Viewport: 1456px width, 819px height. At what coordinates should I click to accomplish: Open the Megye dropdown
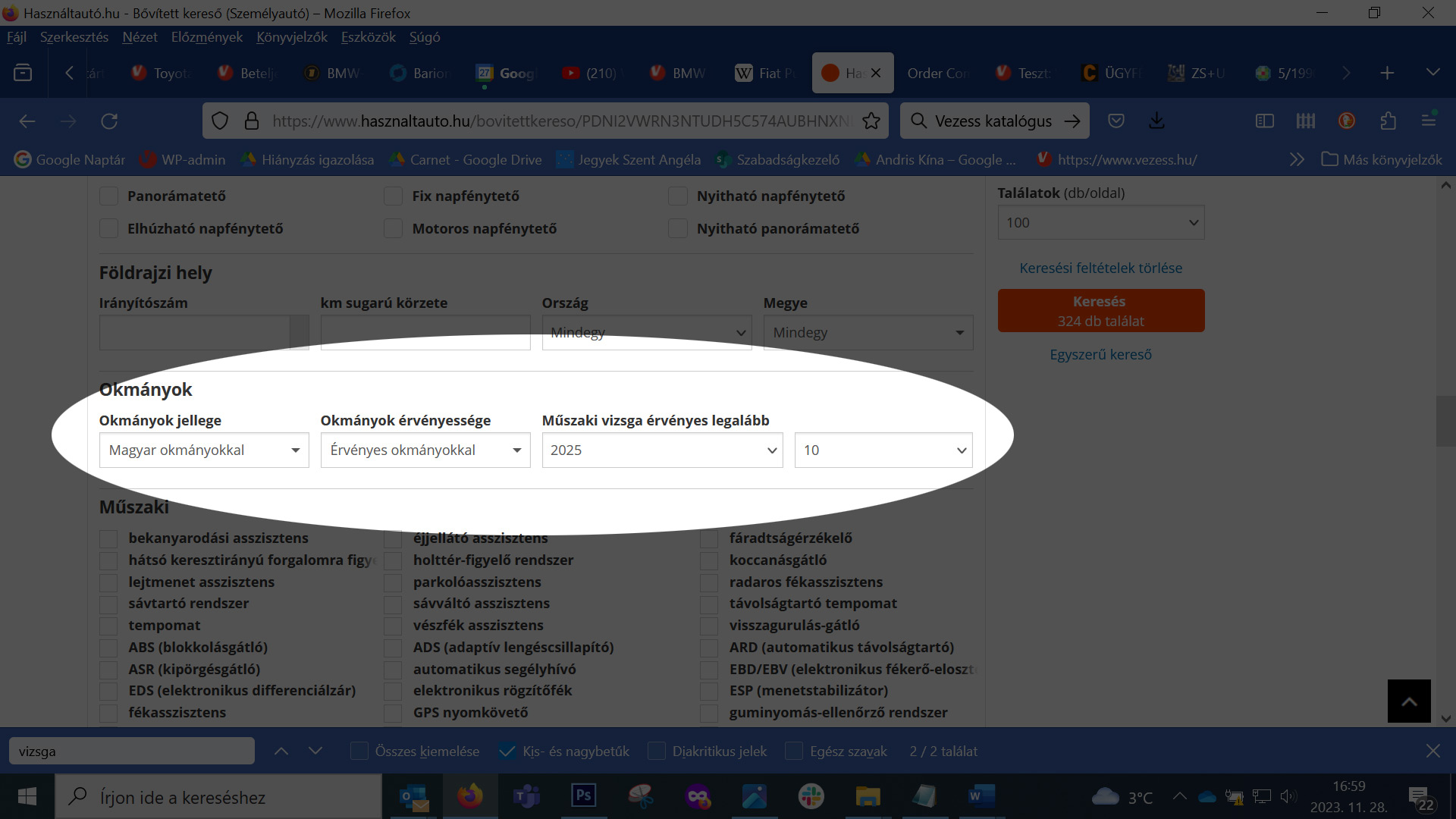click(868, 332)
